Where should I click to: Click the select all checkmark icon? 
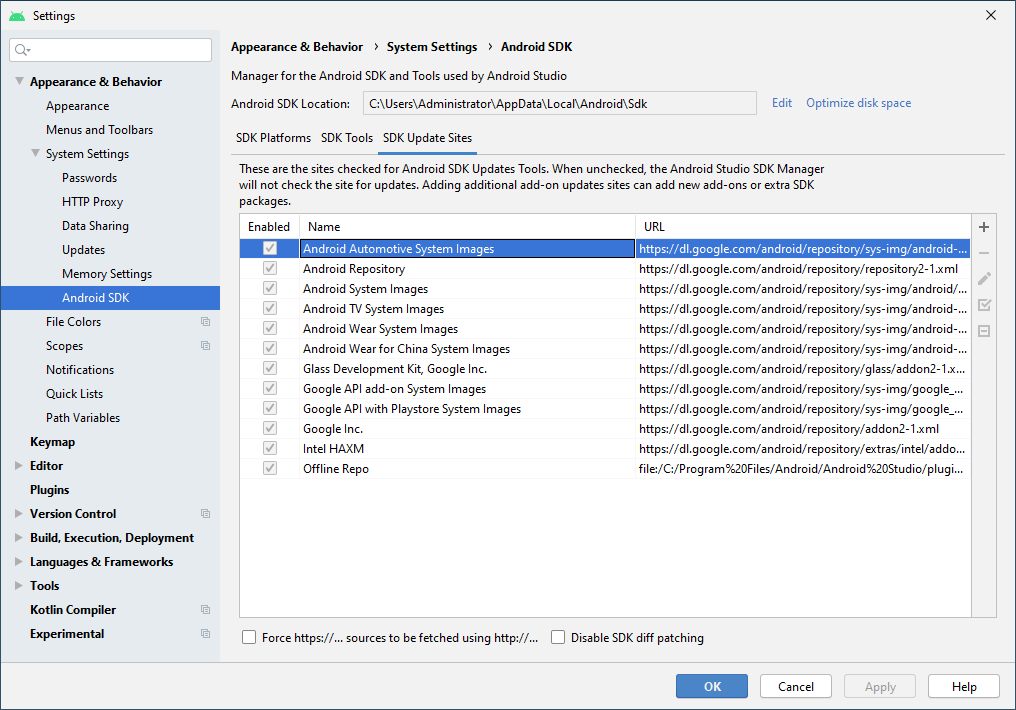point(984,305)
